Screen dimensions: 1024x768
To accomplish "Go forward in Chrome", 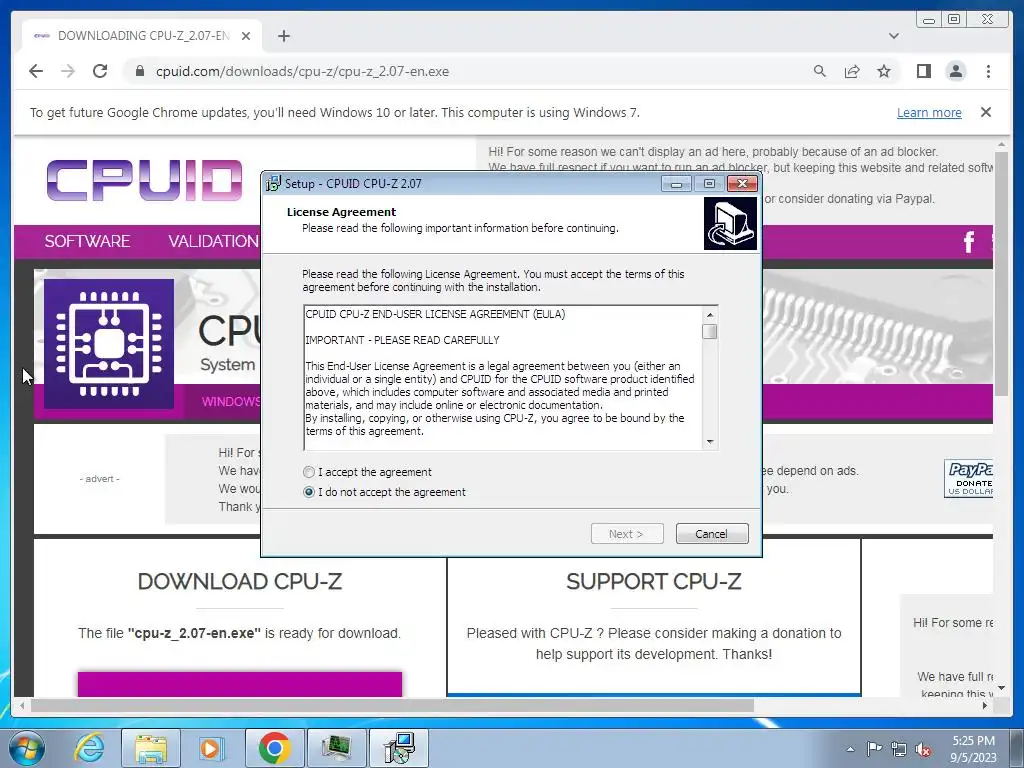I will click(68, 71).
